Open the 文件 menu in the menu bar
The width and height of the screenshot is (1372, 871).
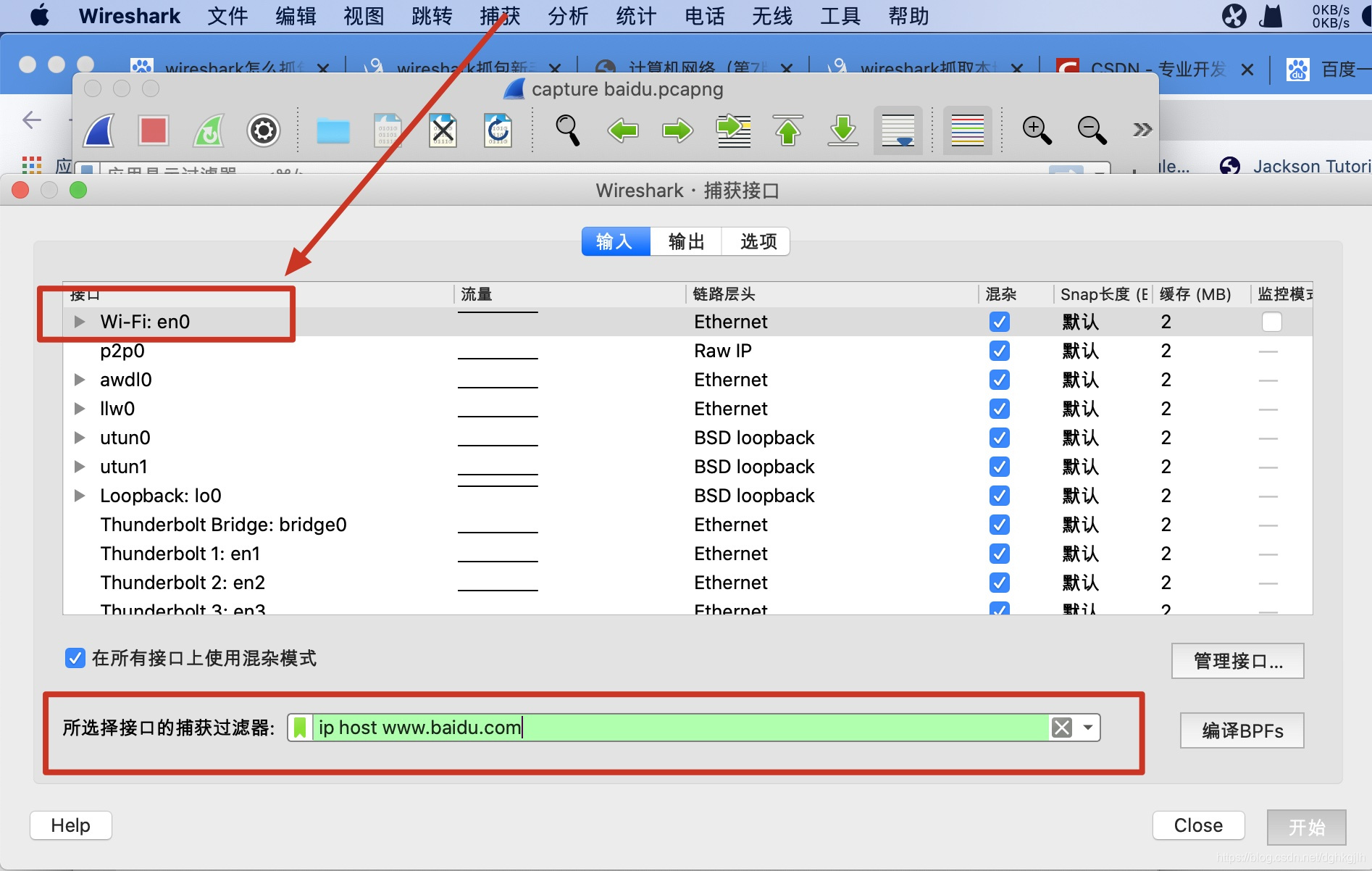coord(227,16)
